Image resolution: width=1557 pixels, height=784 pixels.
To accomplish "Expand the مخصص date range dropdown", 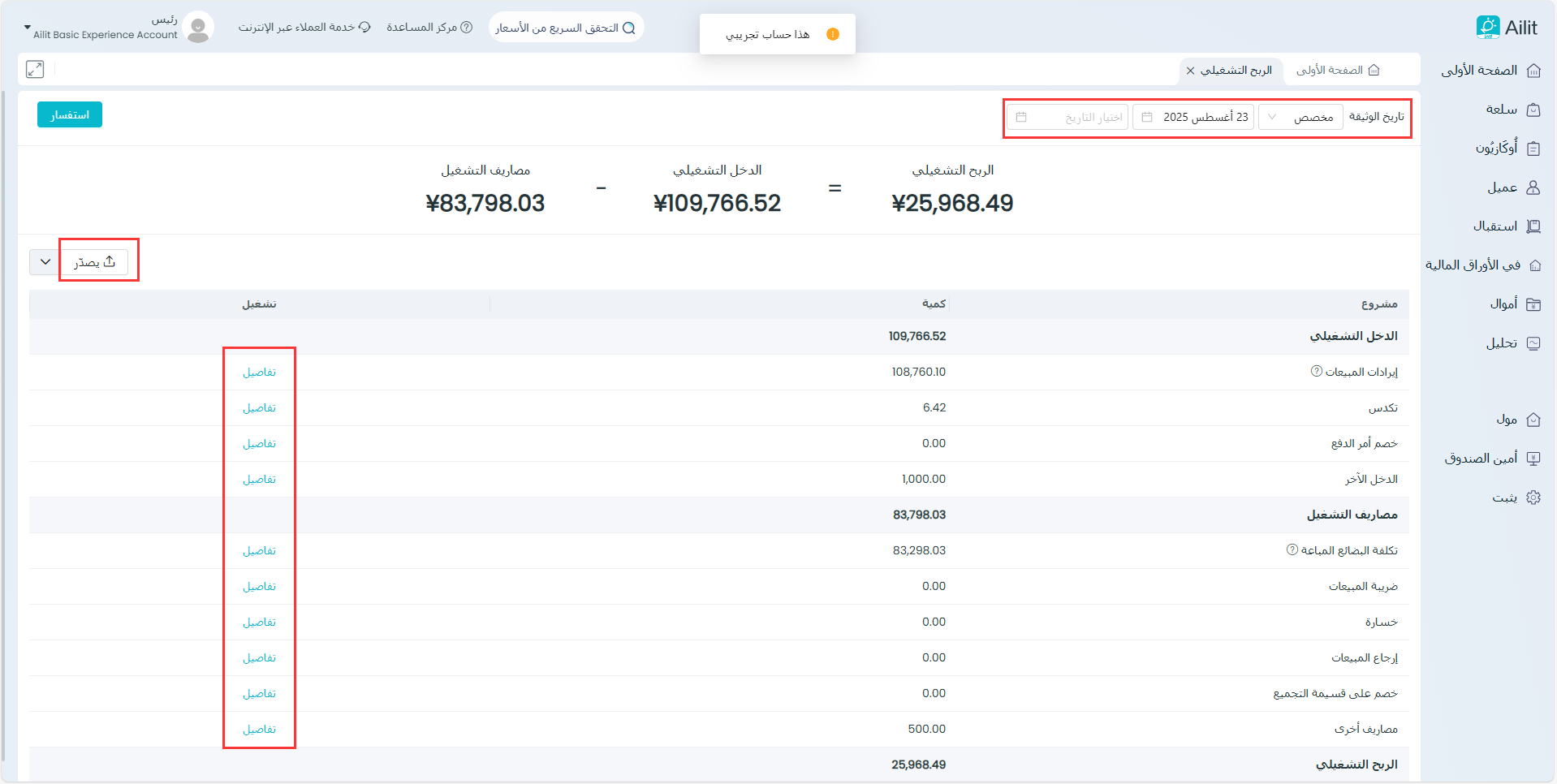I will 1300,118.
